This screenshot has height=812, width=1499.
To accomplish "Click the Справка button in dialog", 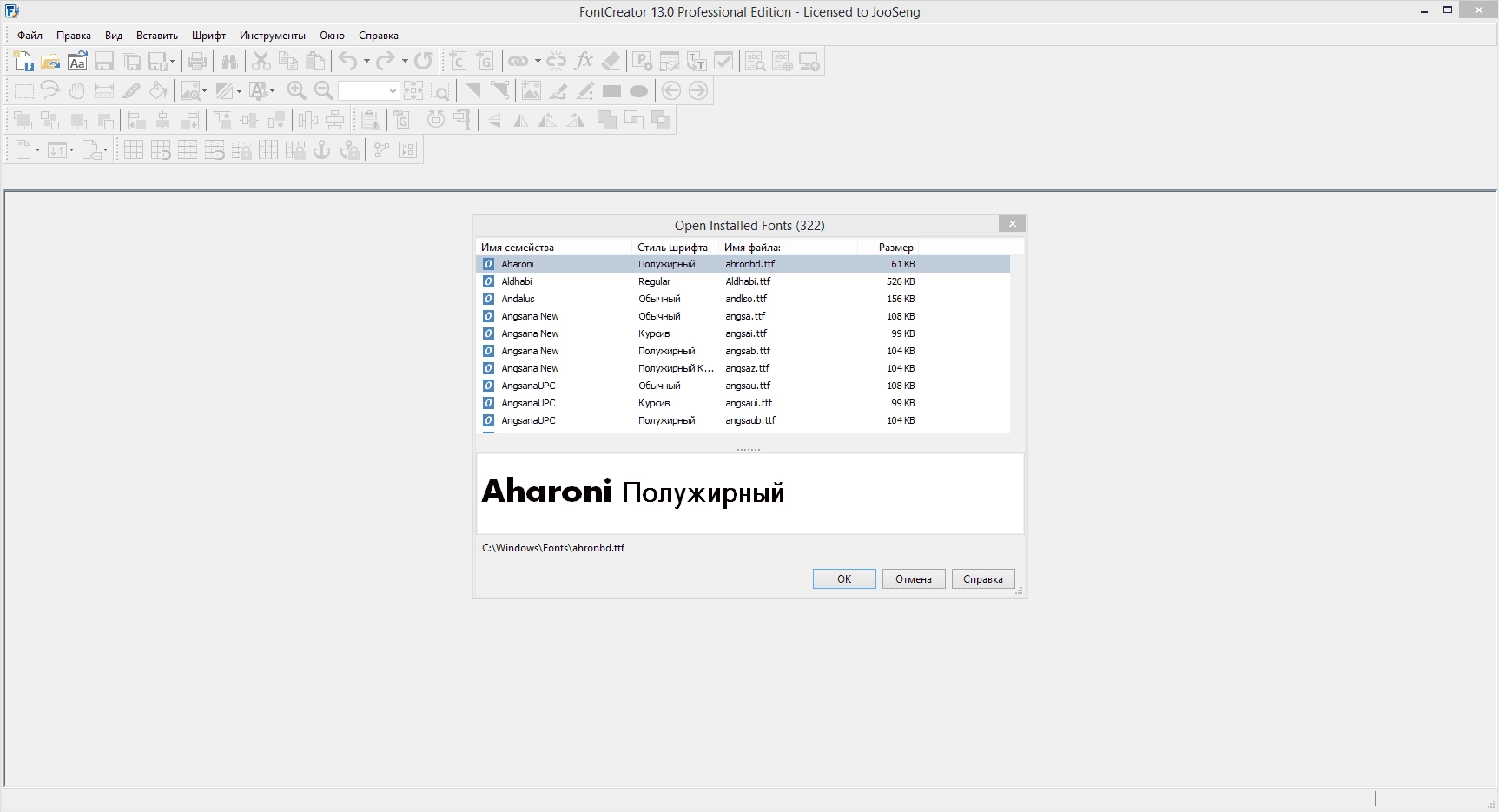I will tap(983, 579).
